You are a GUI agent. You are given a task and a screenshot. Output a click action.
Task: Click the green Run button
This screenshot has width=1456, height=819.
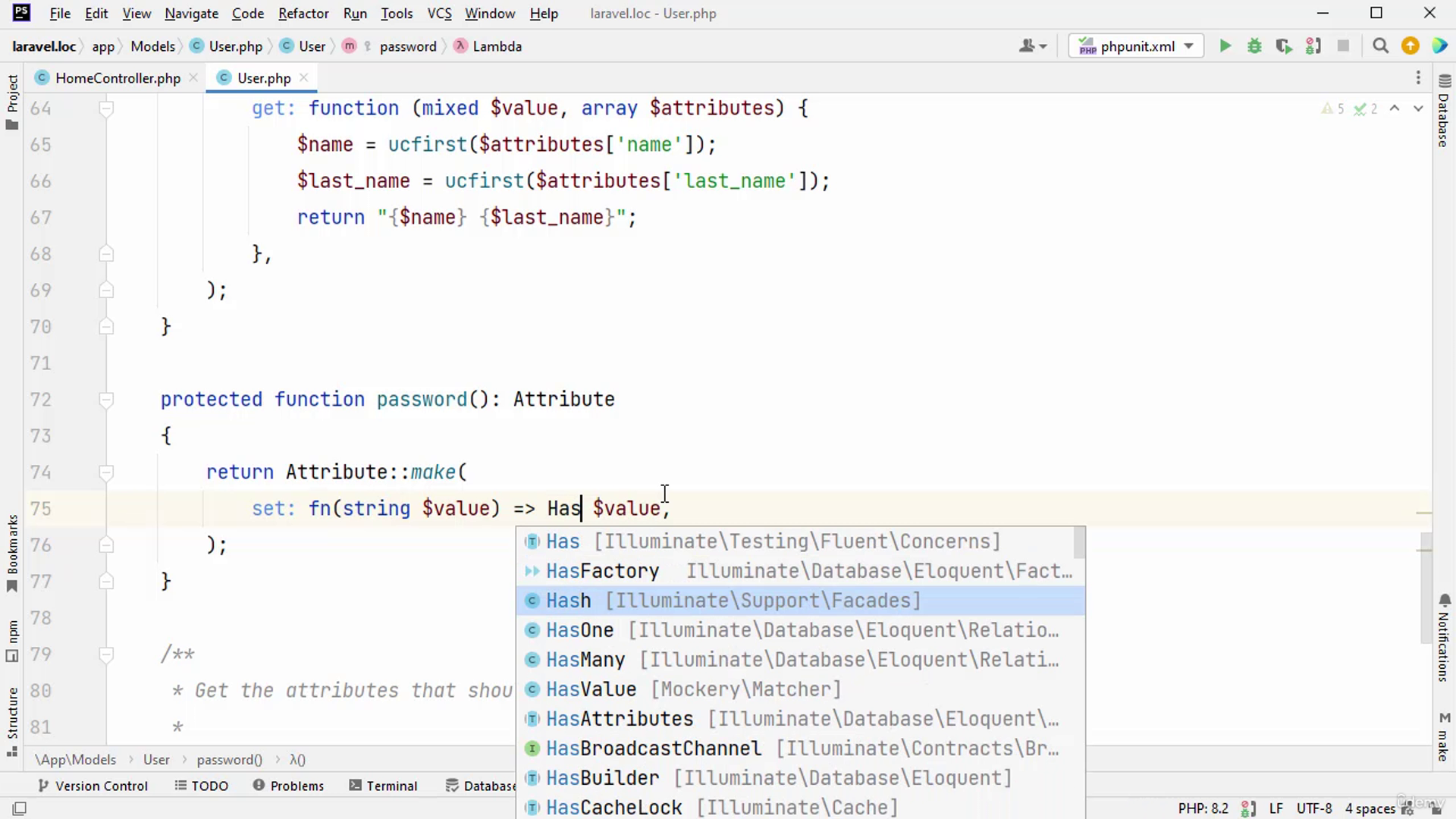(1225, 46)
